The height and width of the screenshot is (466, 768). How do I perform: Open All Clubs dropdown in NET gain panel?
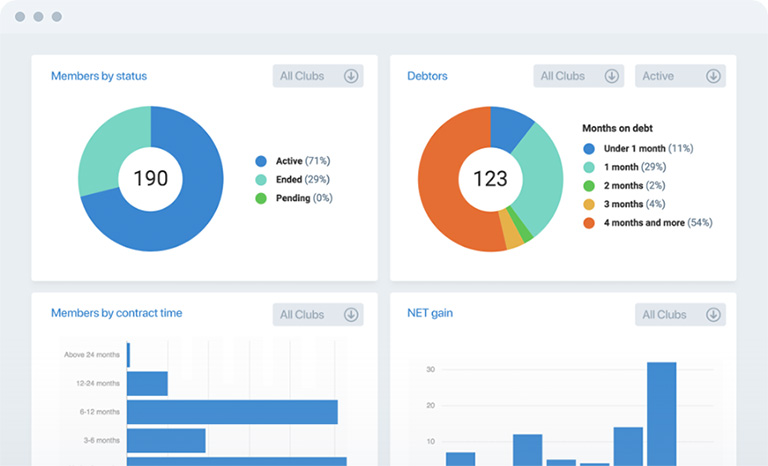click(680, 315)
